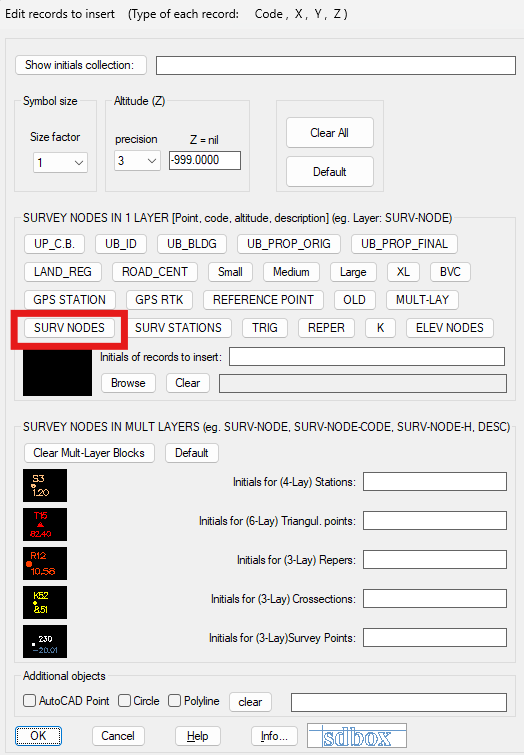The height and width of the screenshot is (755, 524).
Task: Open the Size factor dropdown
Action: 60,162
